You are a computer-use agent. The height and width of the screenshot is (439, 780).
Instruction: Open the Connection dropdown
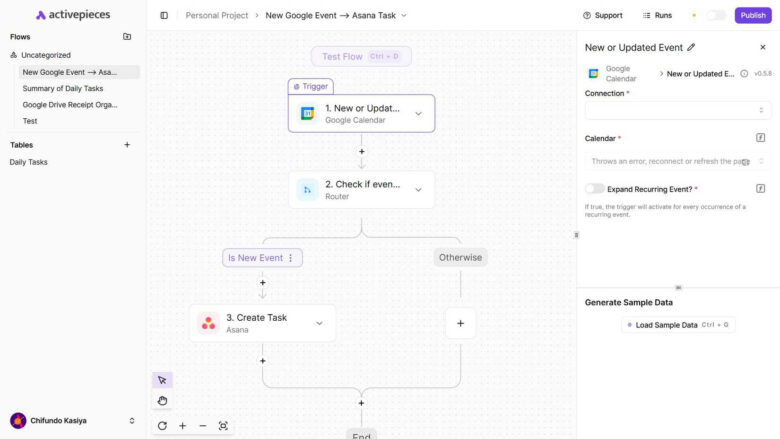pos(678,110)
